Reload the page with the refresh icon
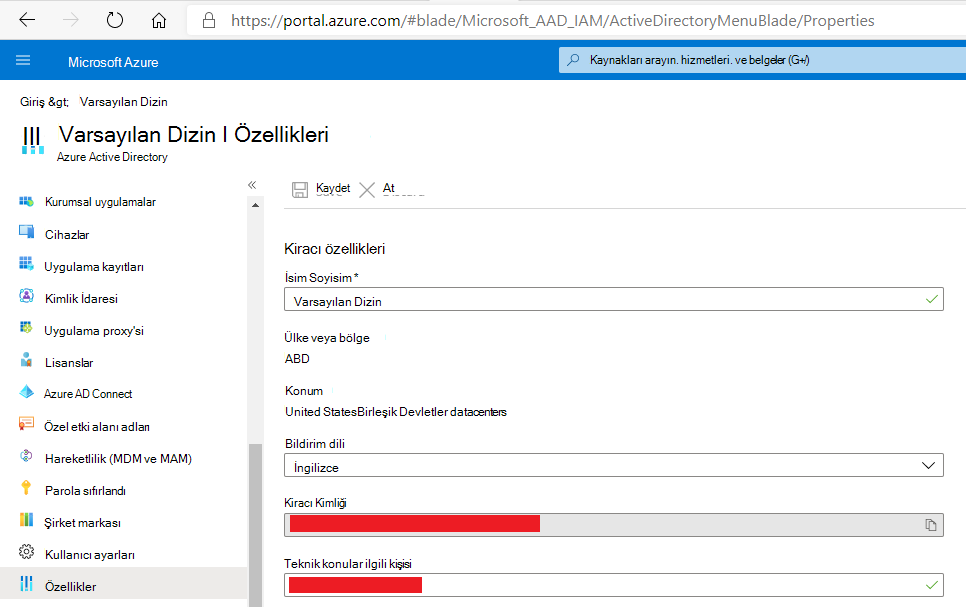966x607 pixels. (115, 20)
